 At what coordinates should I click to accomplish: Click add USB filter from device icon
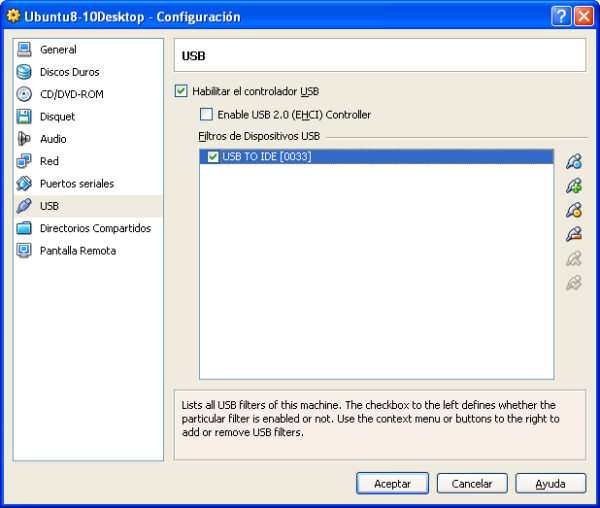point(573,186)
